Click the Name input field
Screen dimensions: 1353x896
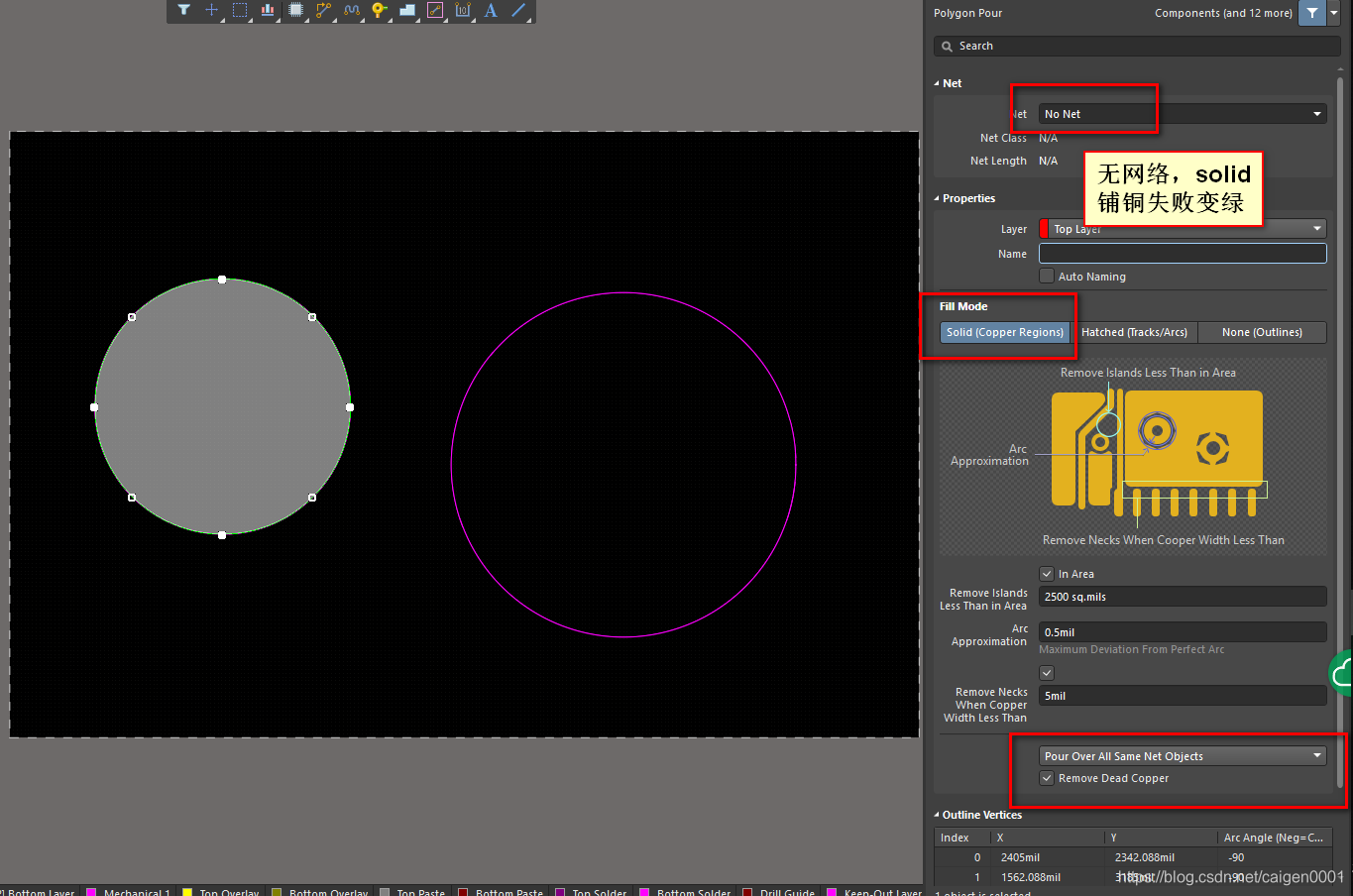point(1183,254)
